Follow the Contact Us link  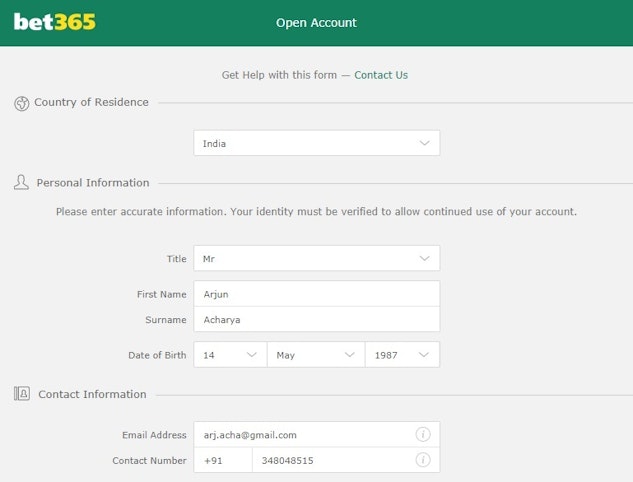(x=381, y=75)
